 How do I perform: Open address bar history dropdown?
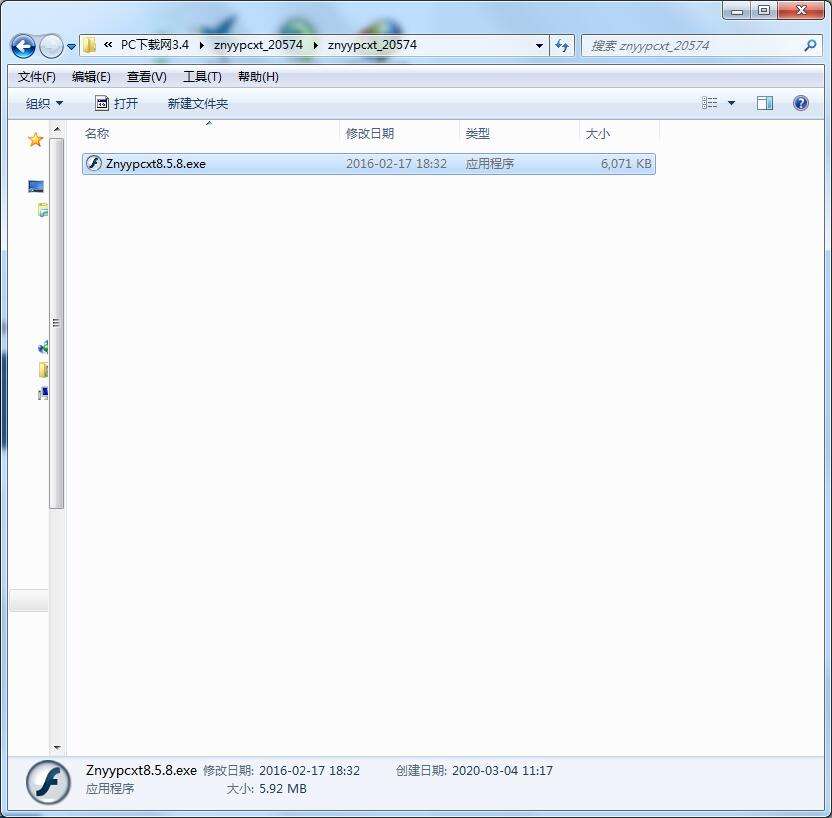pos(539,46)
